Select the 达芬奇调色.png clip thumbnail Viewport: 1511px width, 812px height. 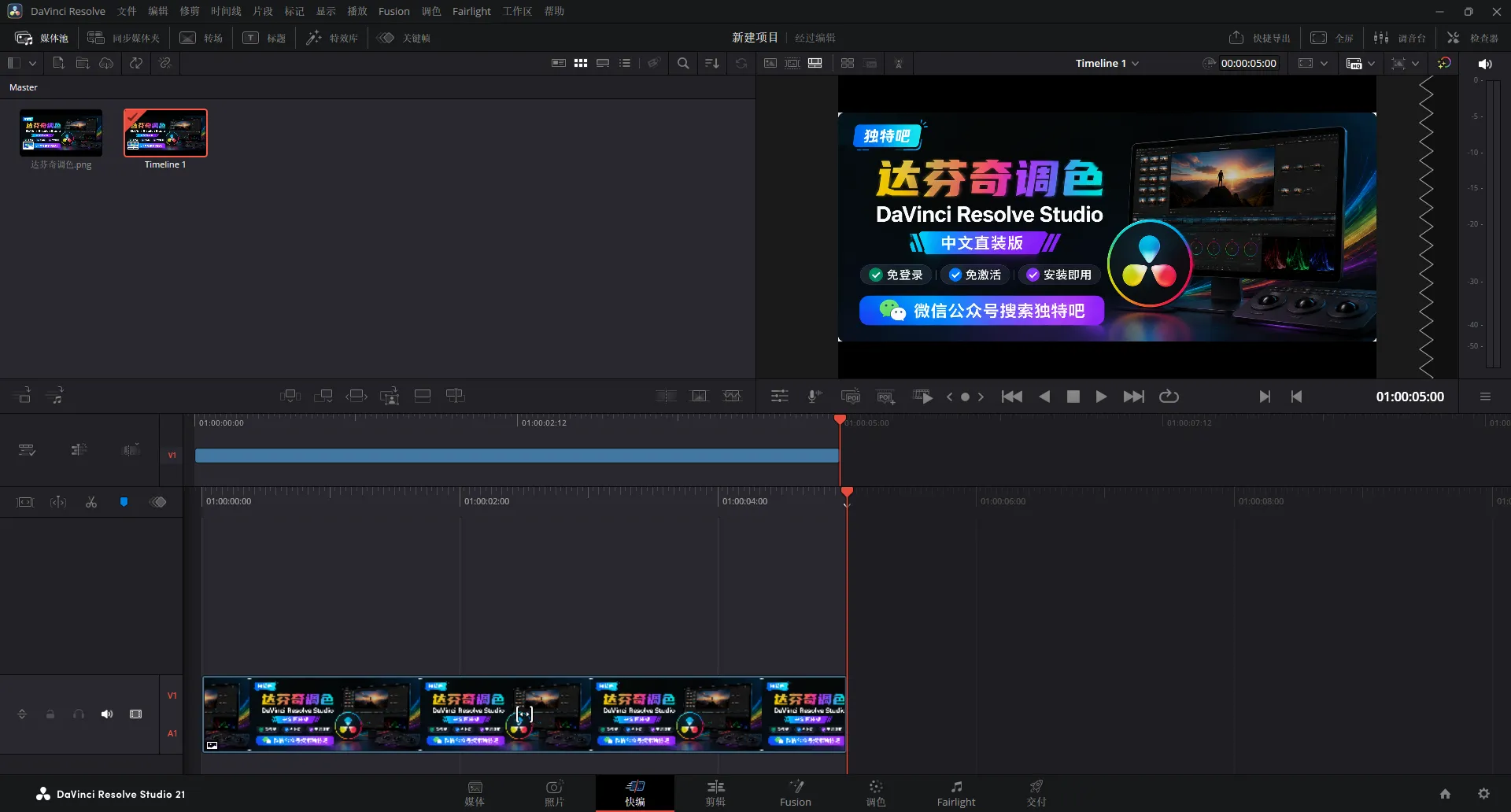61,133
